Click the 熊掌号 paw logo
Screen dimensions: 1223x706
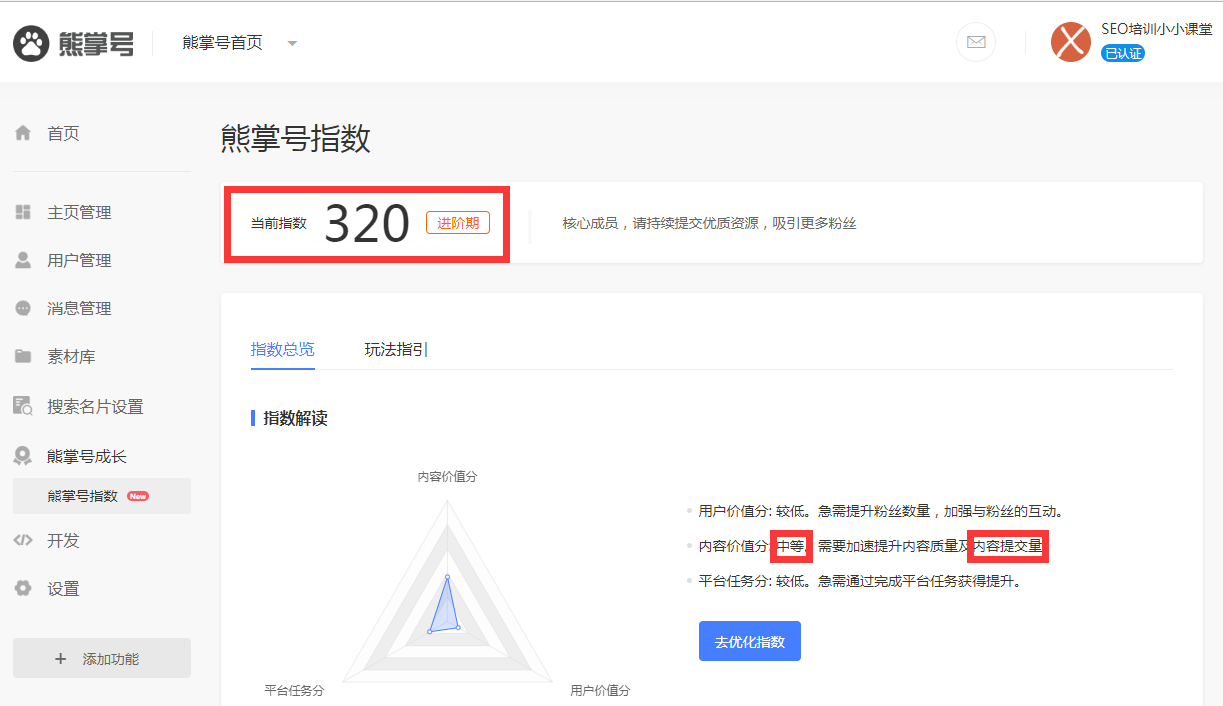(x=31, y=43)
